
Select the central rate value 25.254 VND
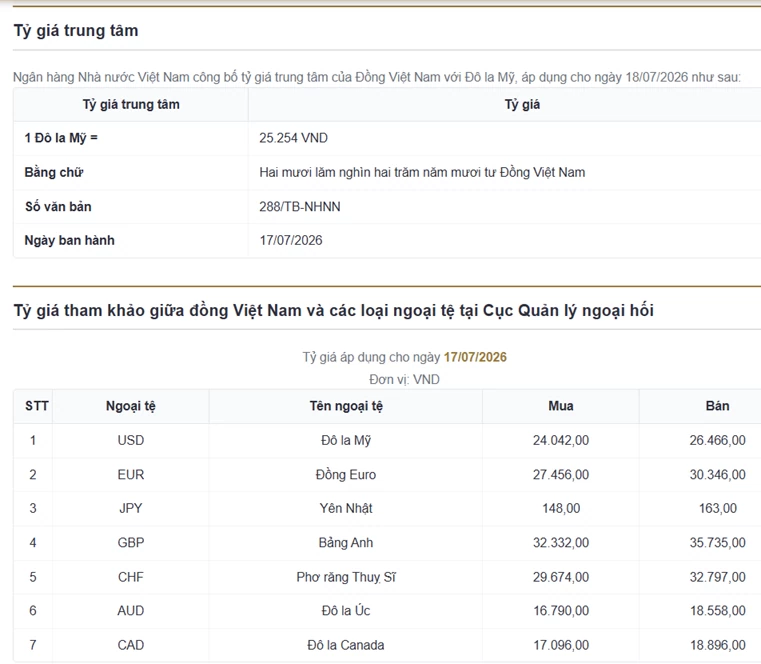293,138
